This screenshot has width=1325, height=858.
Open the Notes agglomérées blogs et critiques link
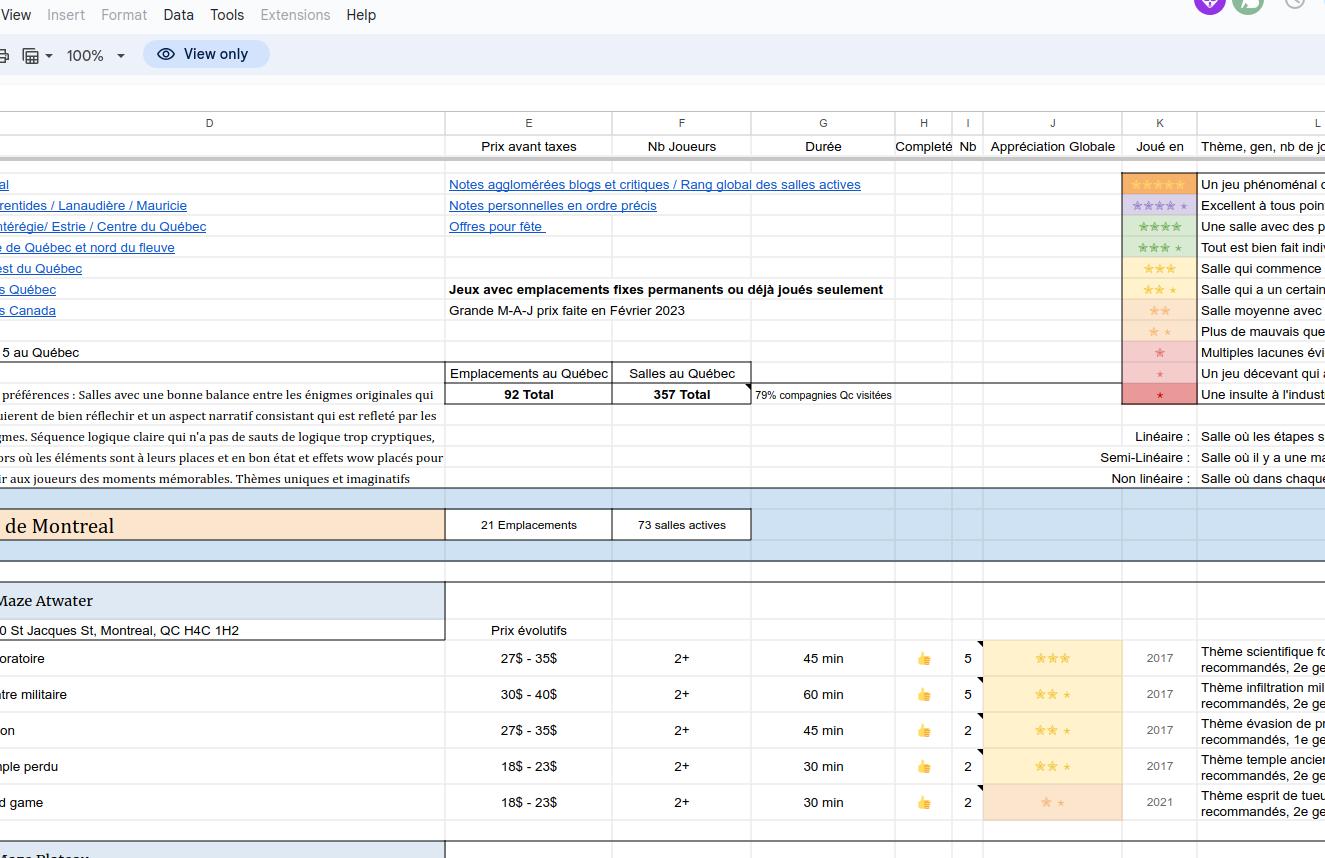[x=654, y=185]
